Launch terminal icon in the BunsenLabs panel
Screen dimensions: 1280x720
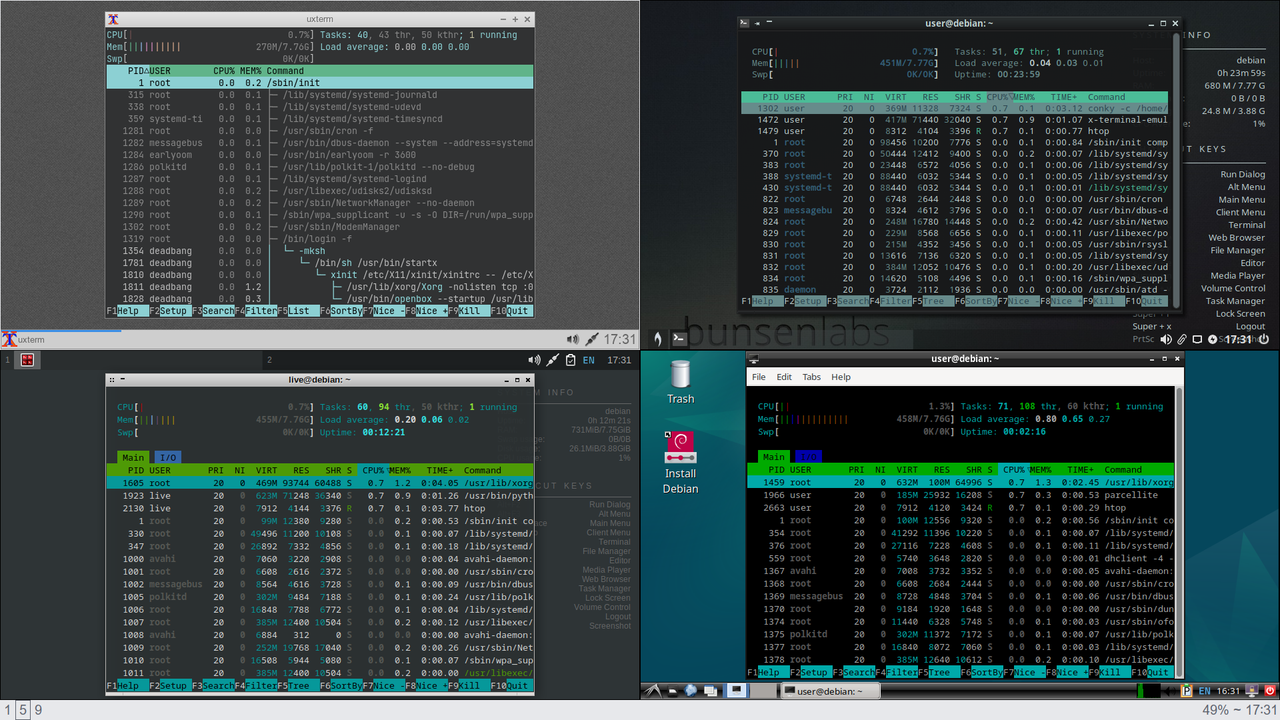pyautogui.click(x=678, y=339)
